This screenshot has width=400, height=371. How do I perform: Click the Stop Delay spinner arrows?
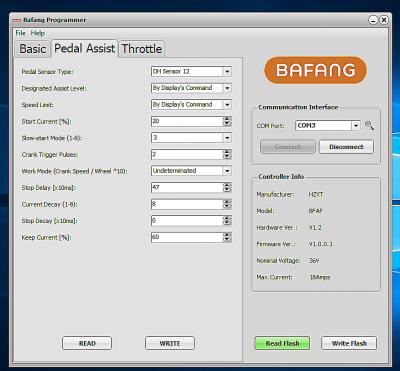click(x=227, y=188)
